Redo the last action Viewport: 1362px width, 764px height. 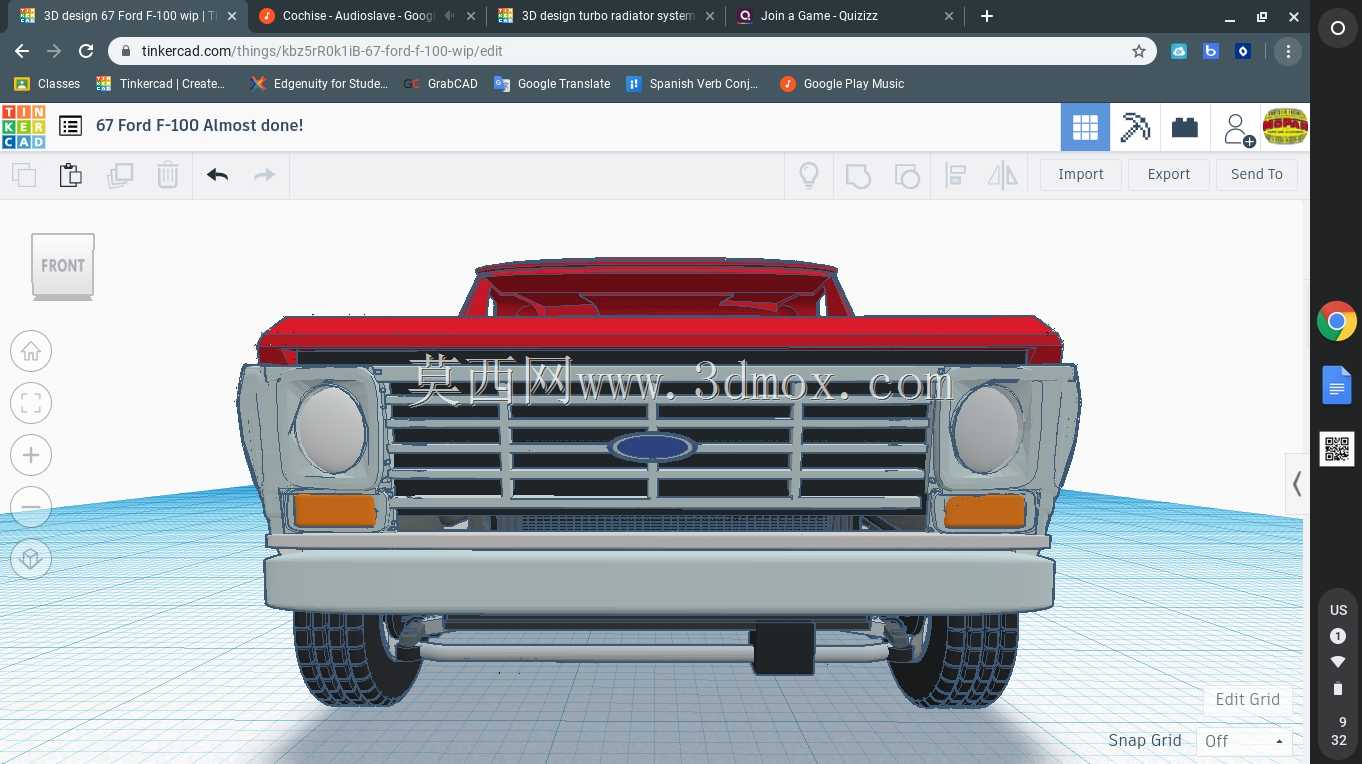(x=264, y=175)
